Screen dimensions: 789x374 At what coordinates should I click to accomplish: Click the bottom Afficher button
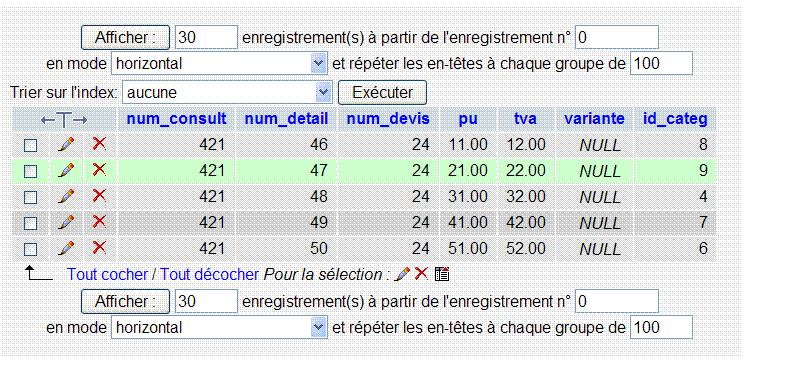125,301
